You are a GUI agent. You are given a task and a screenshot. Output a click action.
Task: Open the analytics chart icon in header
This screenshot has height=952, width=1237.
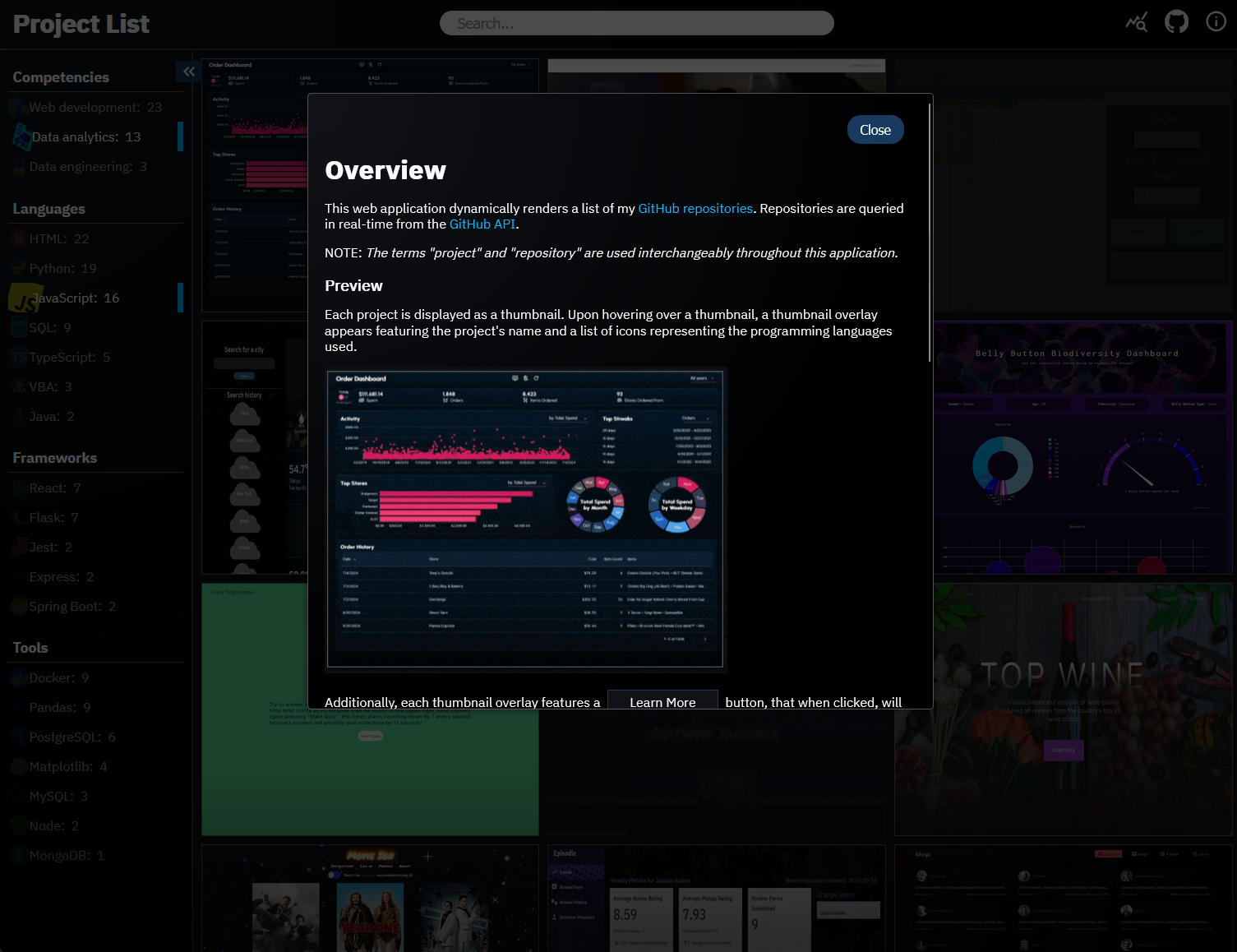[x=1137, y=22]
